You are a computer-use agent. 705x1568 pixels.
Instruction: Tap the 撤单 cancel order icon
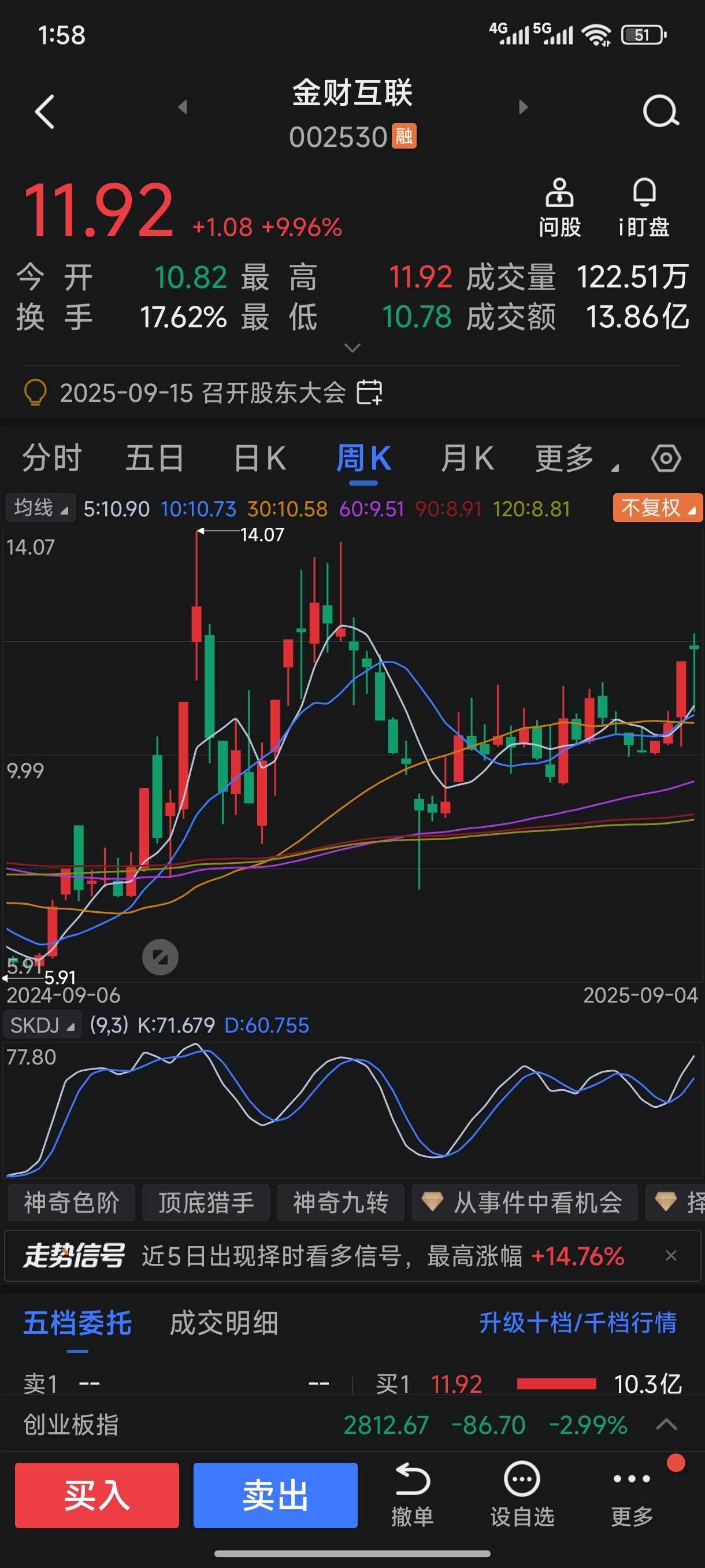413,1495
